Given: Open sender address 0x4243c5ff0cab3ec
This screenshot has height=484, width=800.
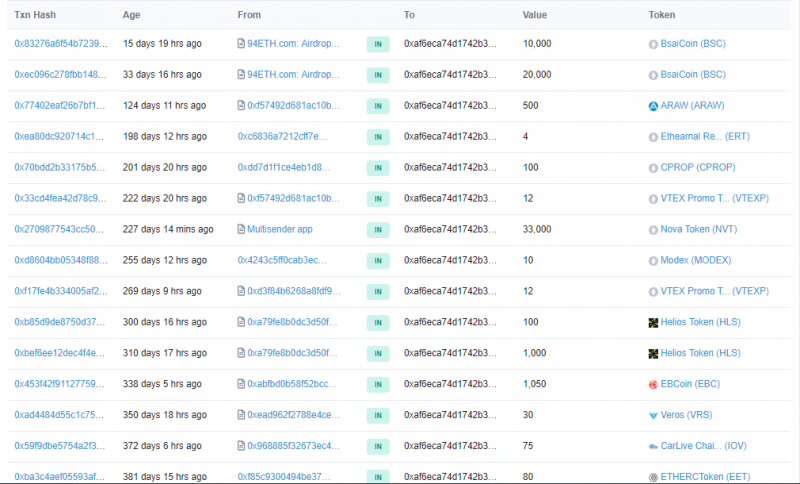Looking at the screenshot, I should click(x=282, y=260).
